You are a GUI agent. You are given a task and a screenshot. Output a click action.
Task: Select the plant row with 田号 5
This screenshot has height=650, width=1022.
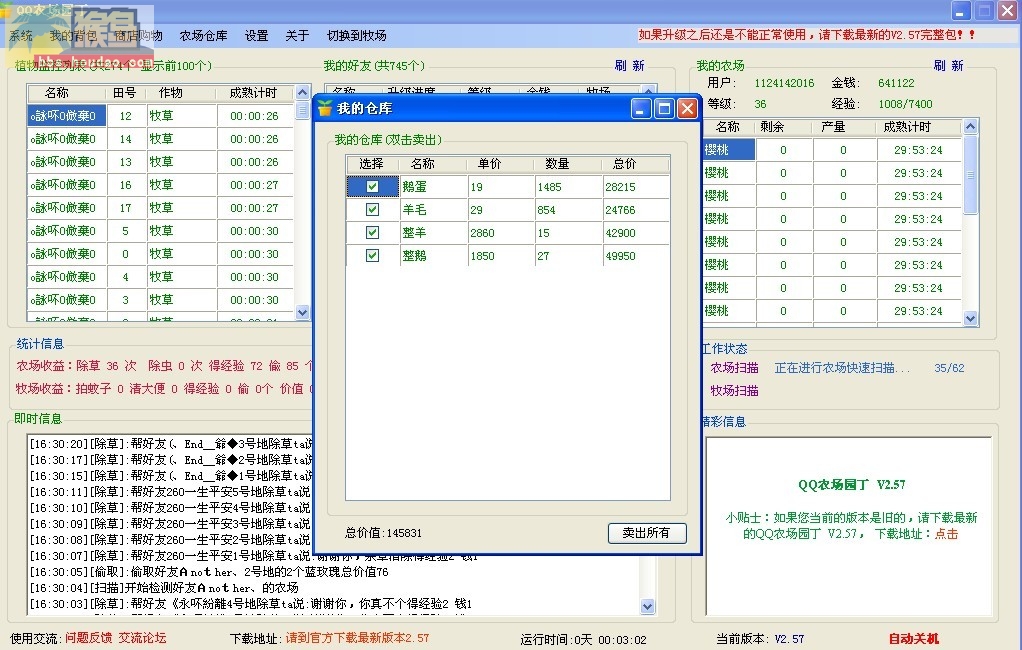click(x=160, y=231)
